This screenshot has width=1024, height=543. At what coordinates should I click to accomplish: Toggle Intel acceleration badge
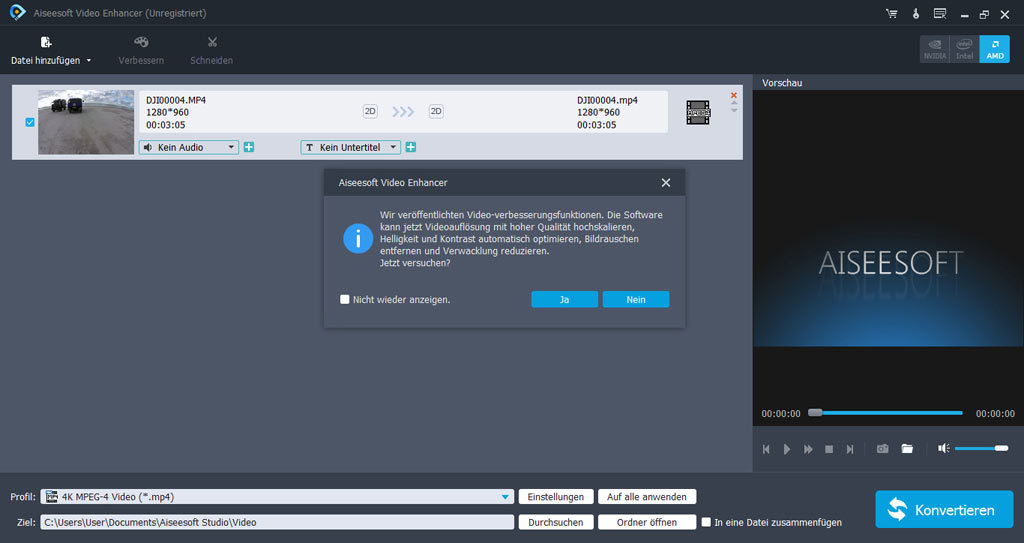tap(965, 49)
